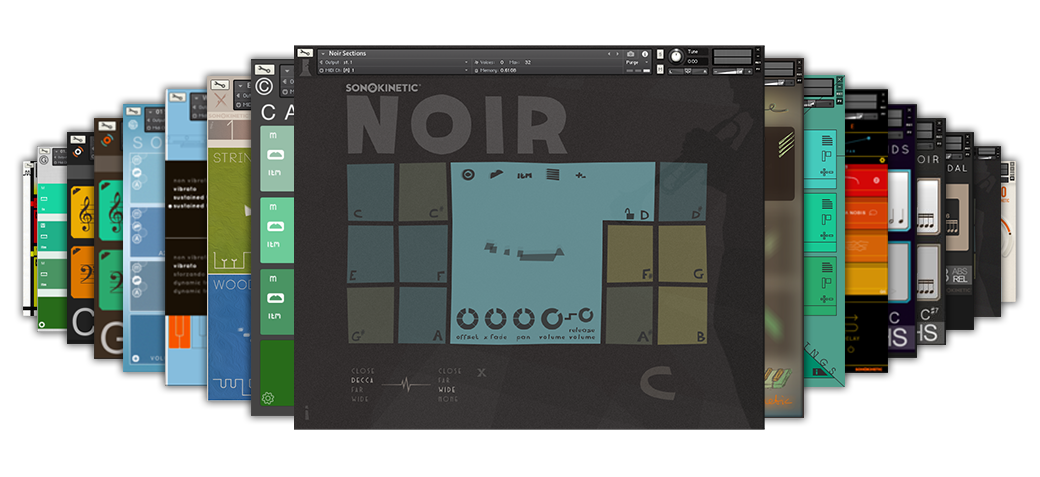The height and width of the screenshot is (477, 1040).
Task: Click the Max voices value 32
Action: pyautogui.click(x=528, y=62)
